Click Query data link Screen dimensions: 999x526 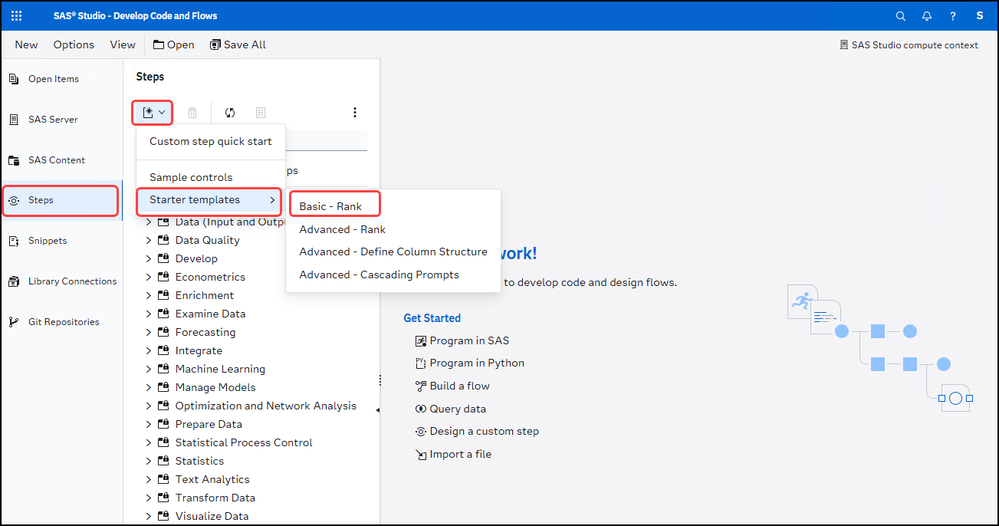(450, 409)
